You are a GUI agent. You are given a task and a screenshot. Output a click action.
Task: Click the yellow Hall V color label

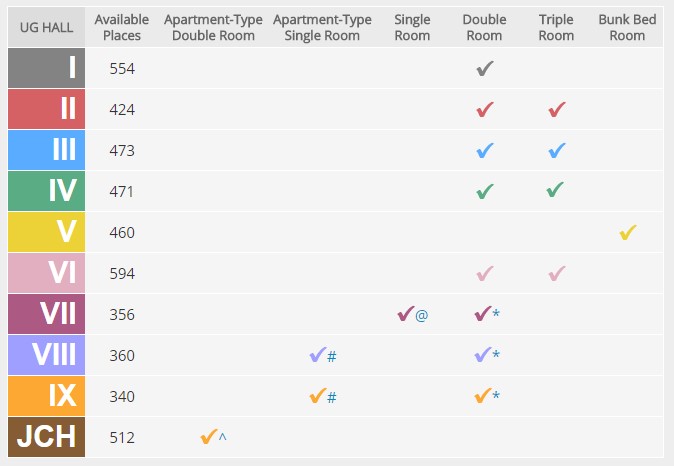[46, 232]
